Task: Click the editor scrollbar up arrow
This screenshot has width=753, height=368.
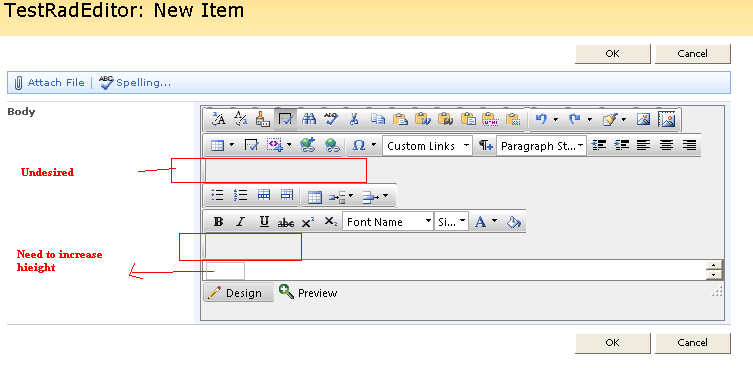Action: coord(714,266)
